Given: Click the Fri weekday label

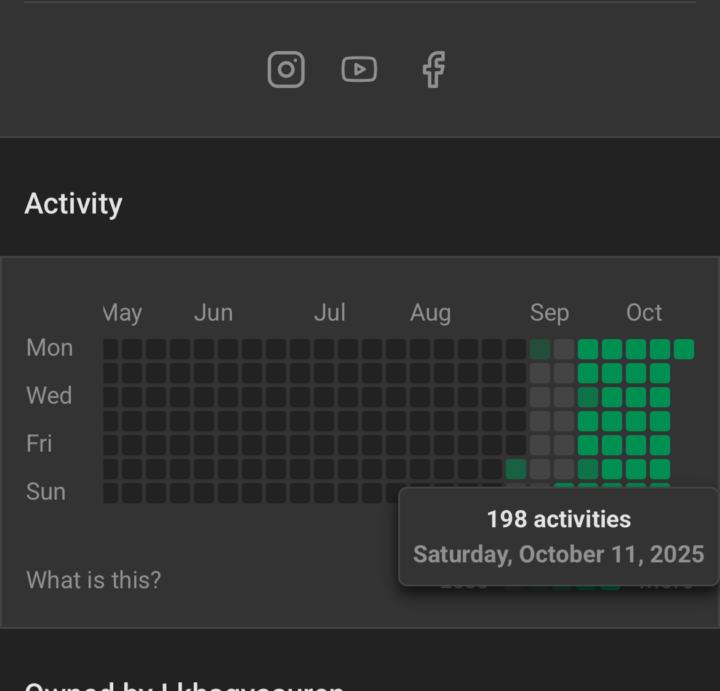Looking at the screenshot, I should [39, 444].
